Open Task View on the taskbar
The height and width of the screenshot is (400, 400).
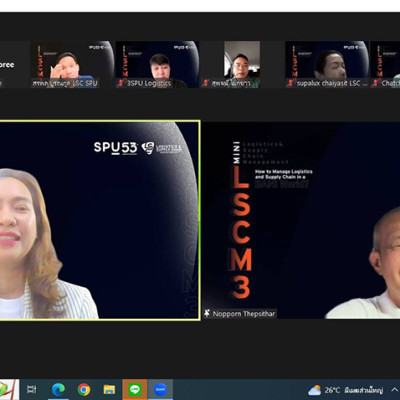click(x=32, y=389)
